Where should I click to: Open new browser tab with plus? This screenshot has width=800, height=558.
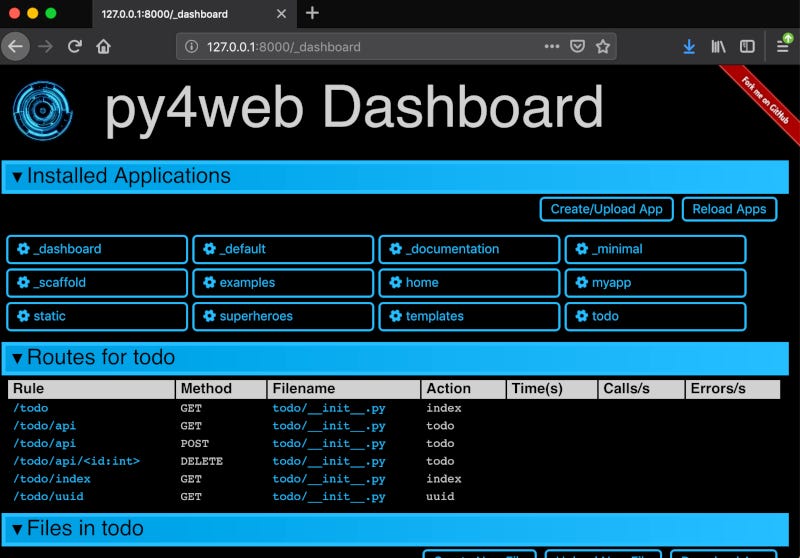pyautogui.click(x=312, y=13)
